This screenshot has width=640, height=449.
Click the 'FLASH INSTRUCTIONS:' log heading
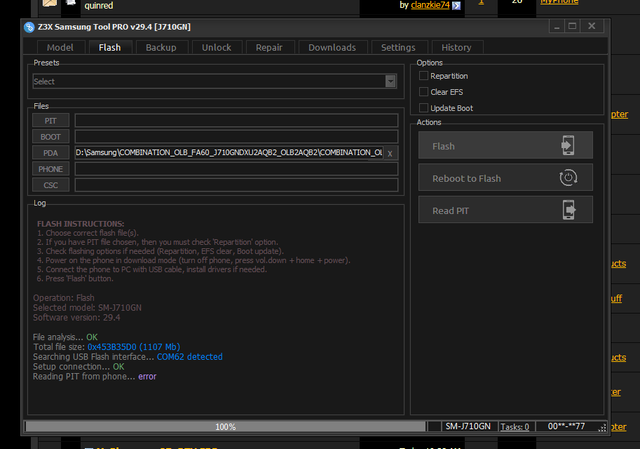pos(80,224)
